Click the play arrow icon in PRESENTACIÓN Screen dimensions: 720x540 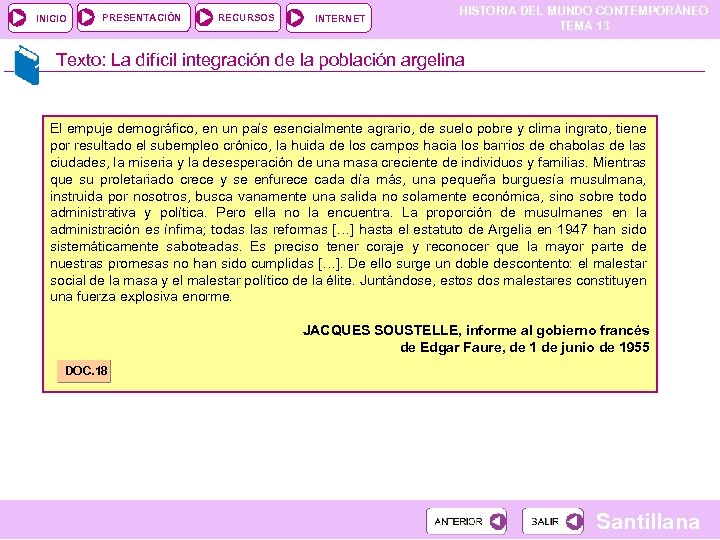pos(86,17)
